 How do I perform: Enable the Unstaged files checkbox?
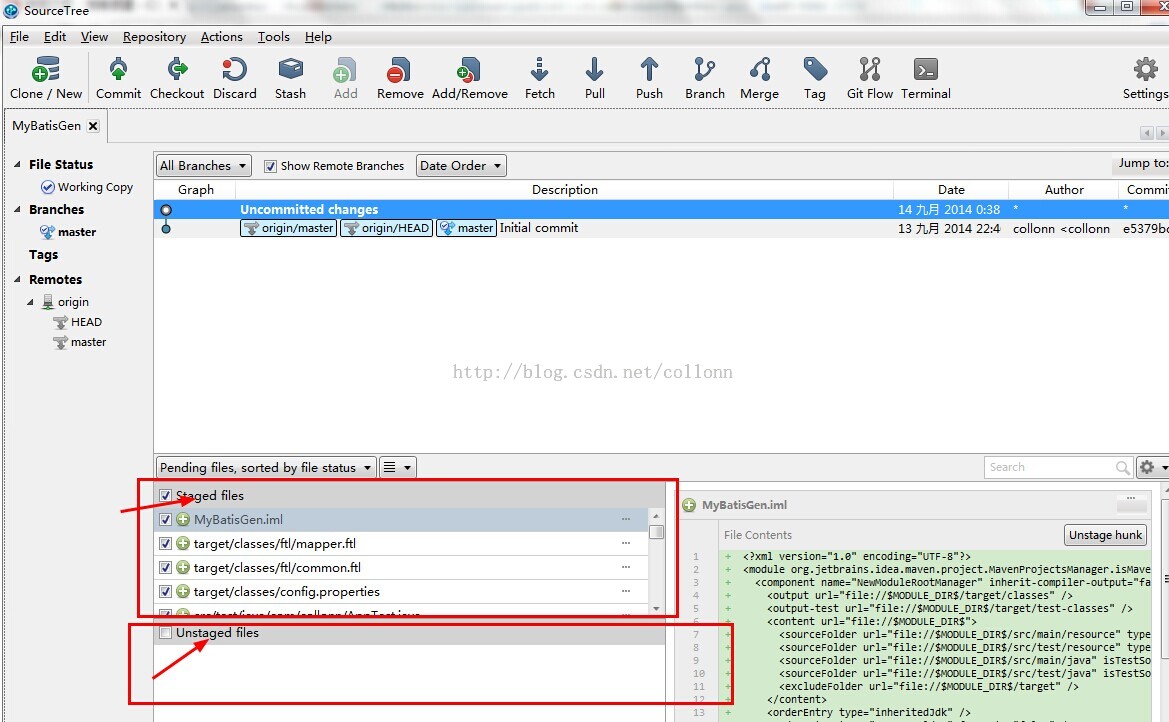(x=165, y=632)
